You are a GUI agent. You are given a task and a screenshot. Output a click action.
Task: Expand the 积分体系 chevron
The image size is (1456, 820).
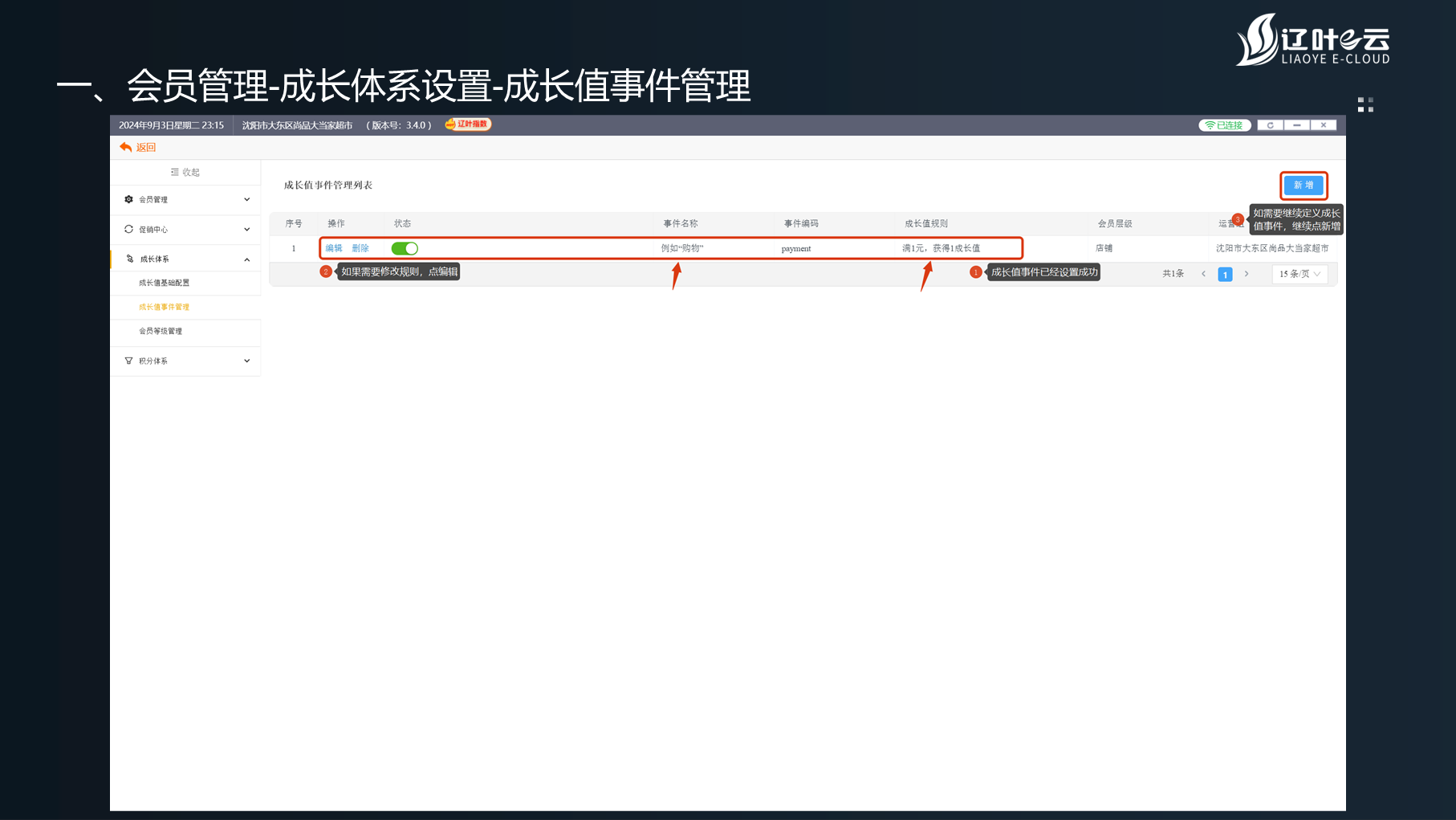pyautogui.click(x=246, y=361)
